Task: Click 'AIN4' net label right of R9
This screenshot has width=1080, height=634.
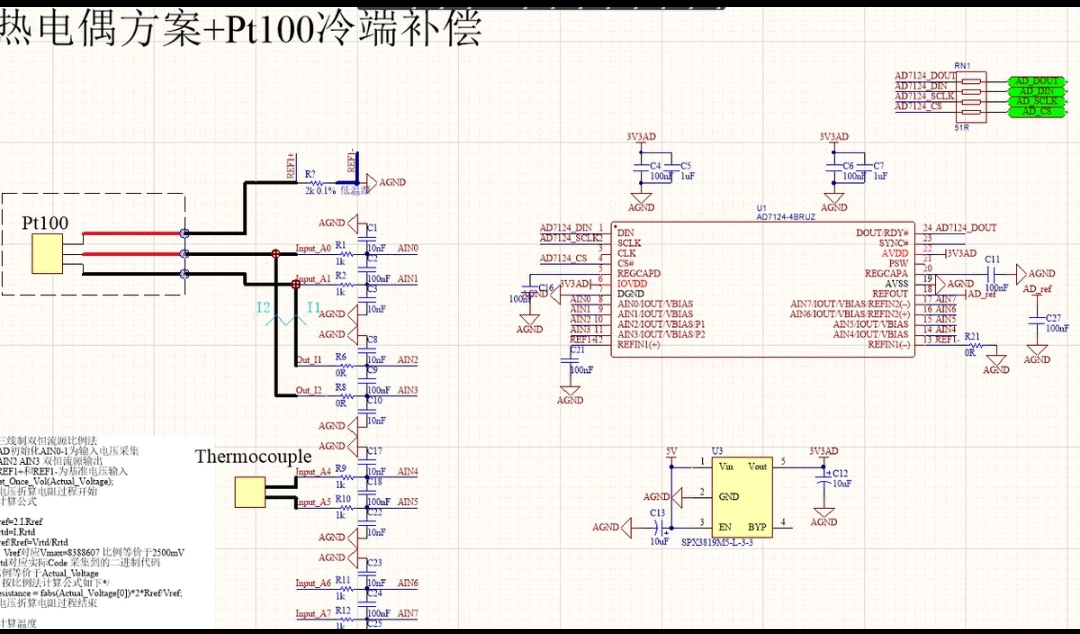Action: 408,471
